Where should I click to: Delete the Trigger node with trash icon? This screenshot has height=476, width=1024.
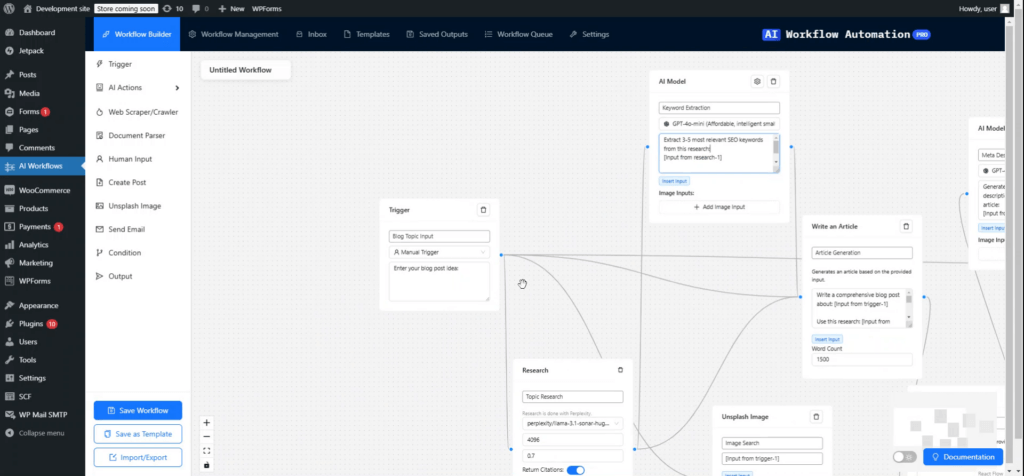tap(483, 210)
